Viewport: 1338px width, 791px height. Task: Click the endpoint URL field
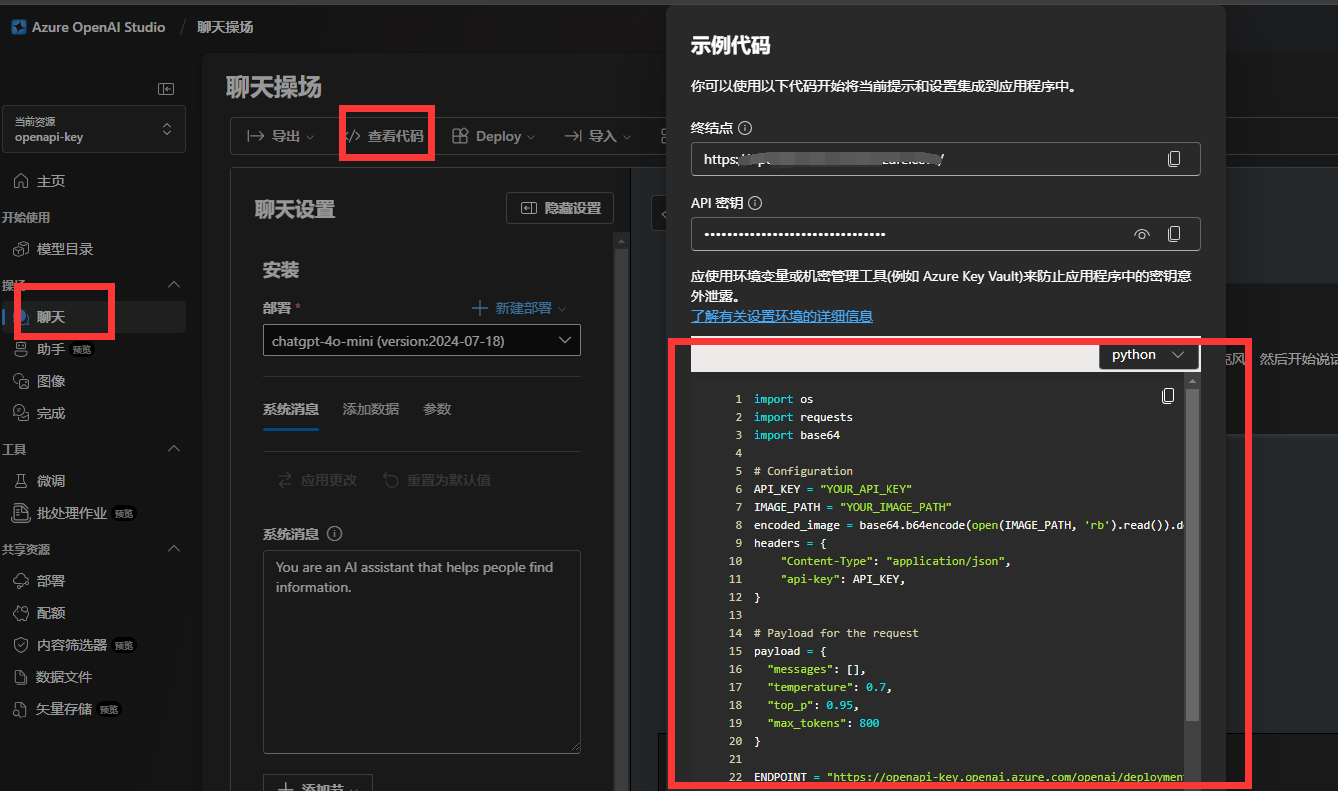click(945, 159)
